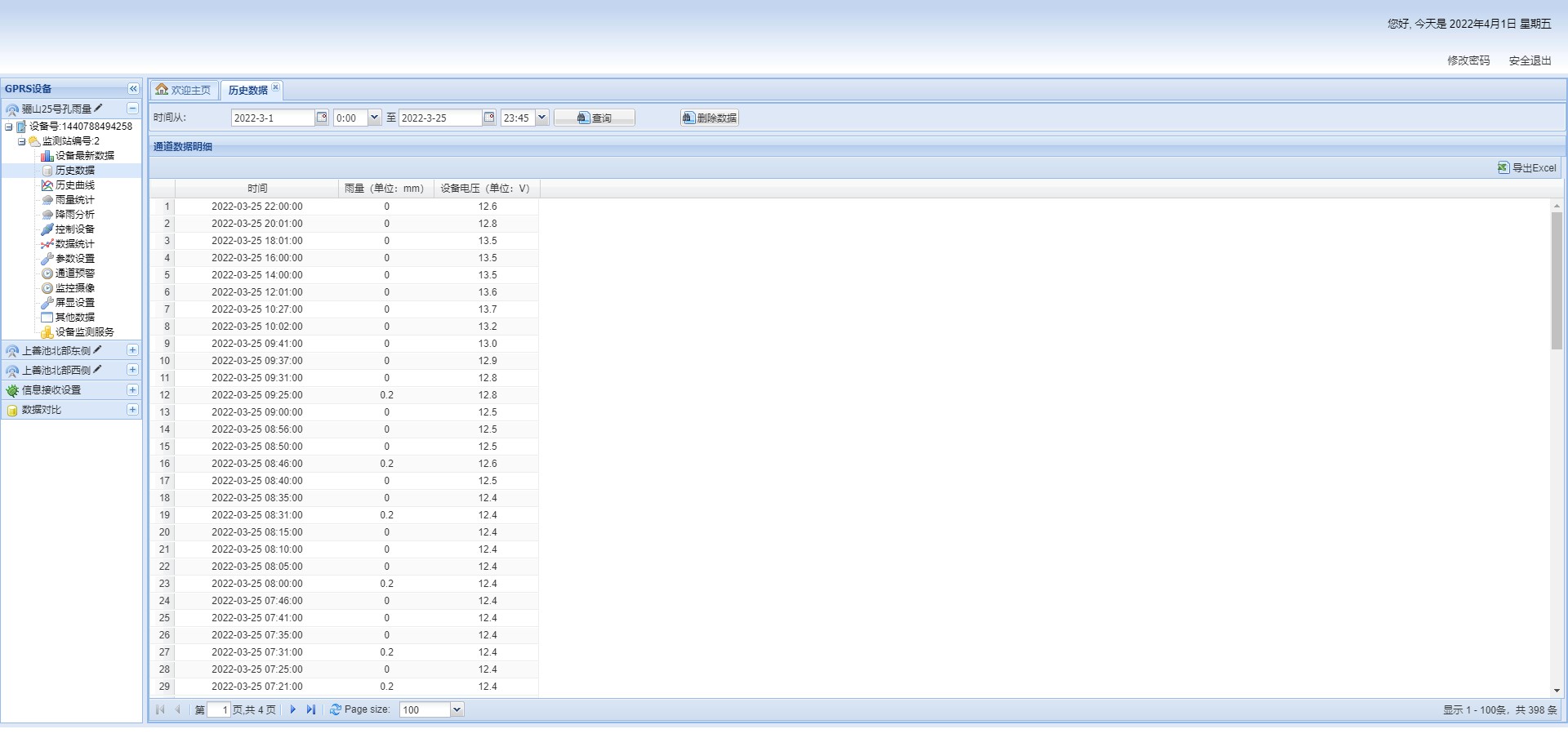Go to next page icon
Image resolution: width=1568 pixels, height=747 pixels.
(x=293, y=710)
